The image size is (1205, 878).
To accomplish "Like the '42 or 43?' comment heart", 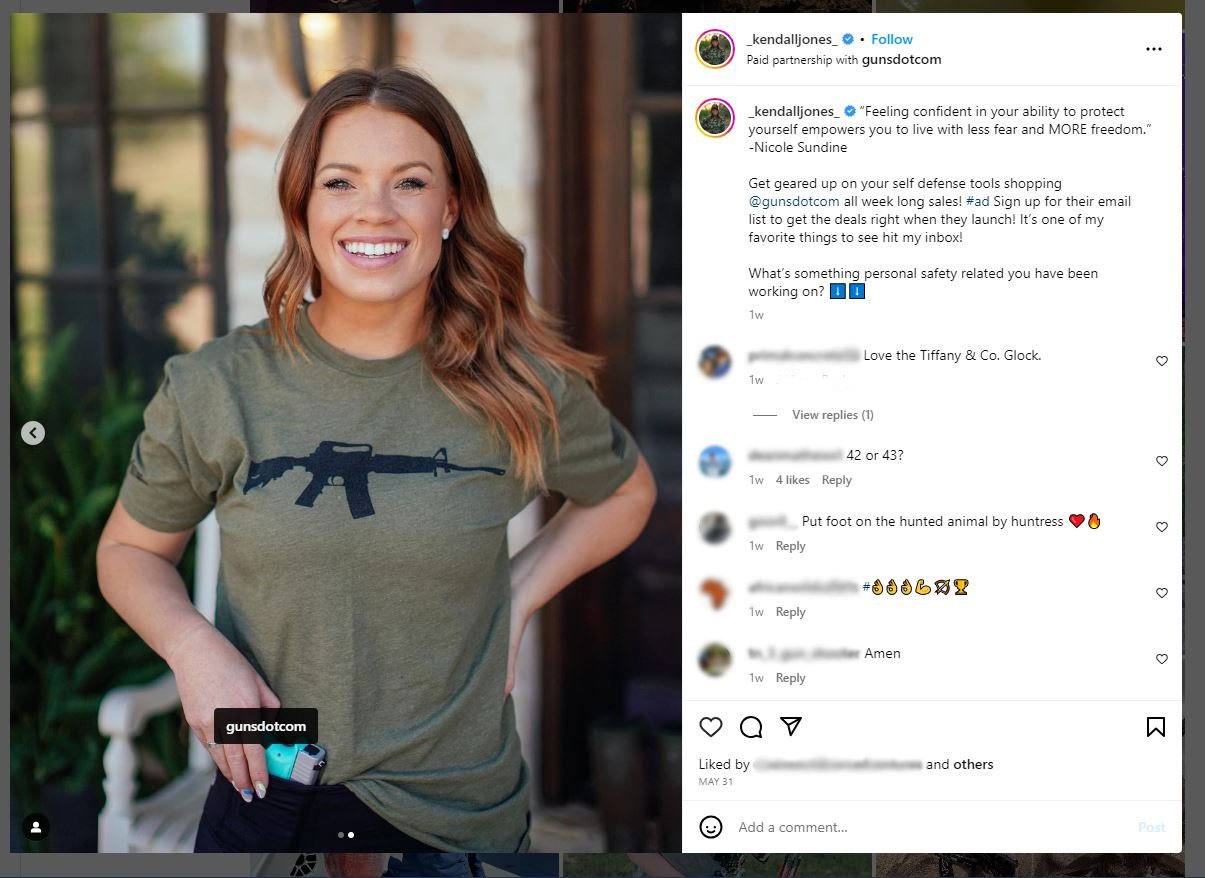I will tap(1161, 461).
